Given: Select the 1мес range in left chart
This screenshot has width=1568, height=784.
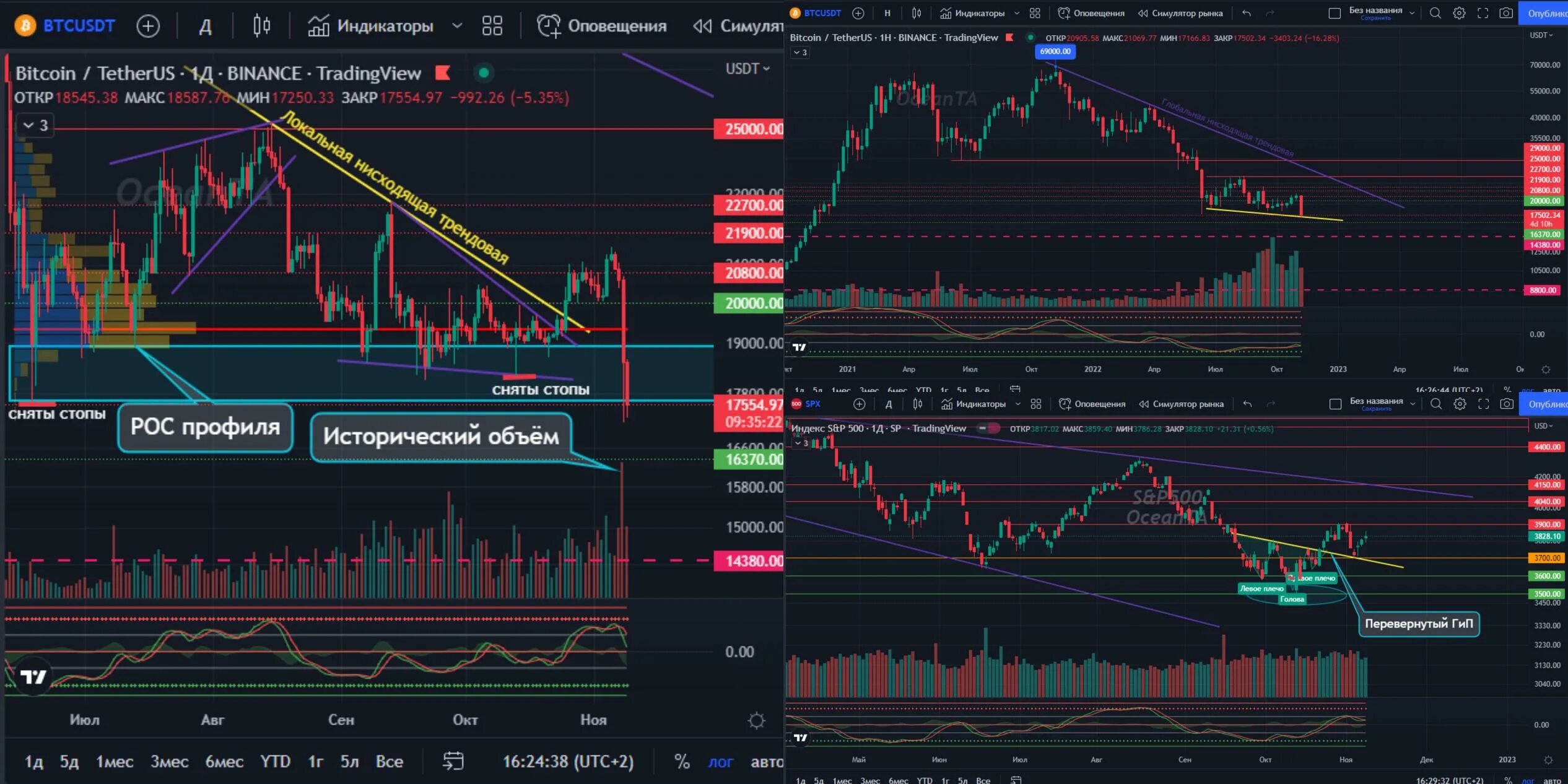Looking at the screenshot, I should 115,761.
